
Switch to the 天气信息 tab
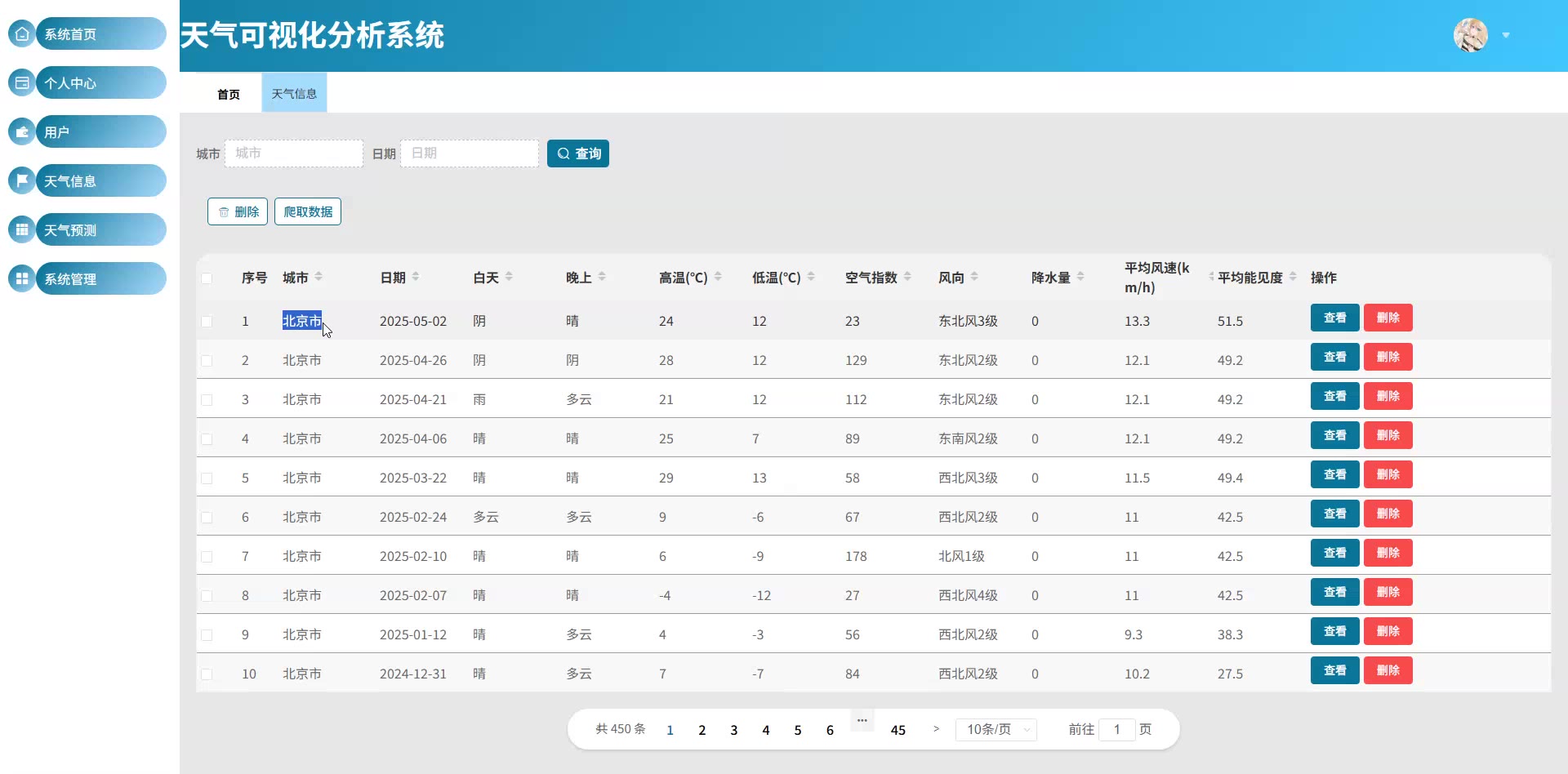coord(294,94)
